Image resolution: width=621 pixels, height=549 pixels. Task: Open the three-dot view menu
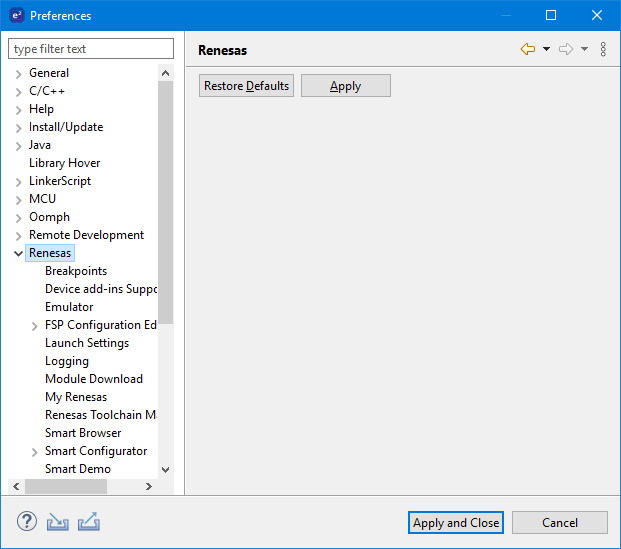[603, 49]
